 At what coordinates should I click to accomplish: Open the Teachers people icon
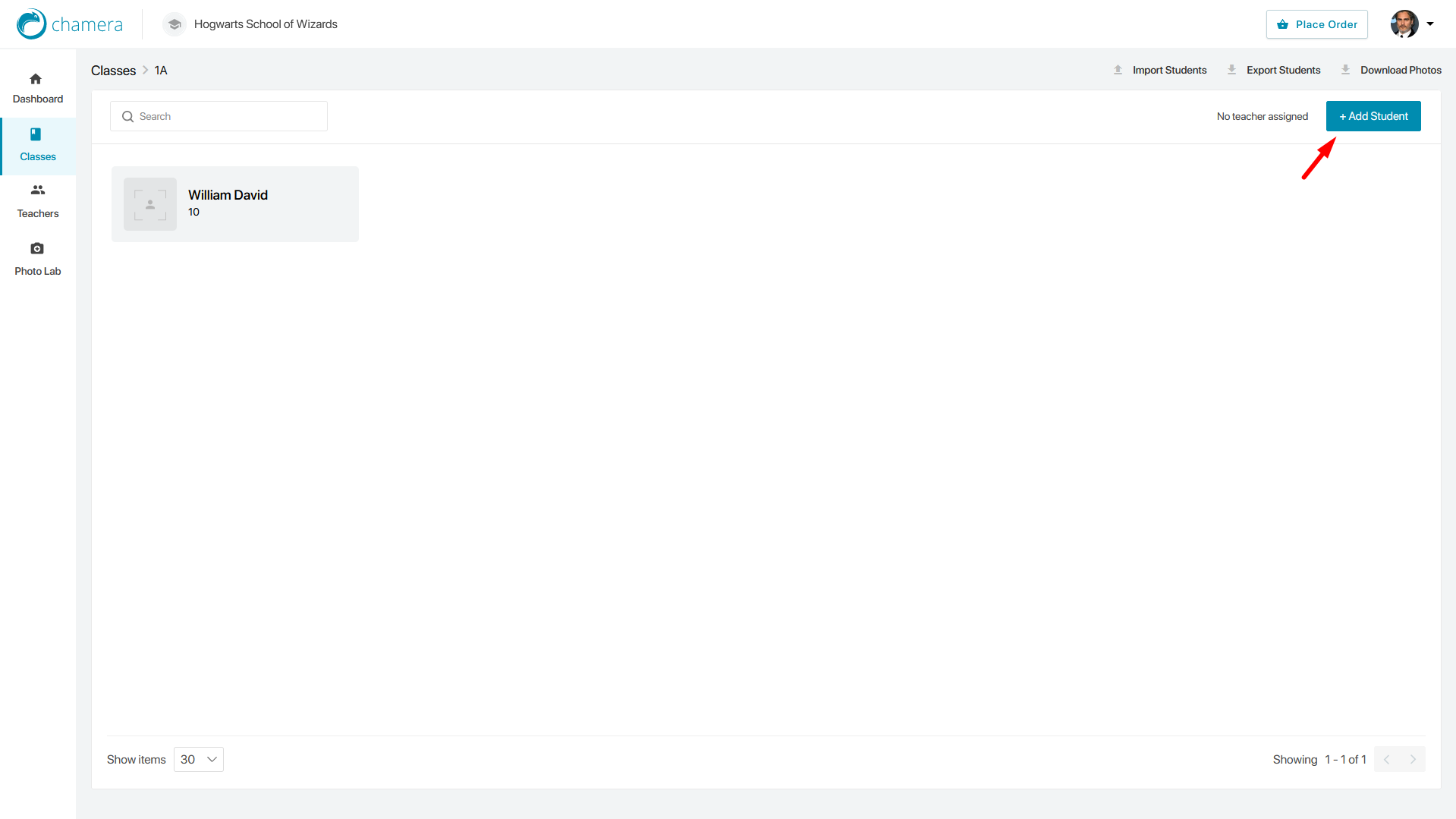tap(37, 190)
